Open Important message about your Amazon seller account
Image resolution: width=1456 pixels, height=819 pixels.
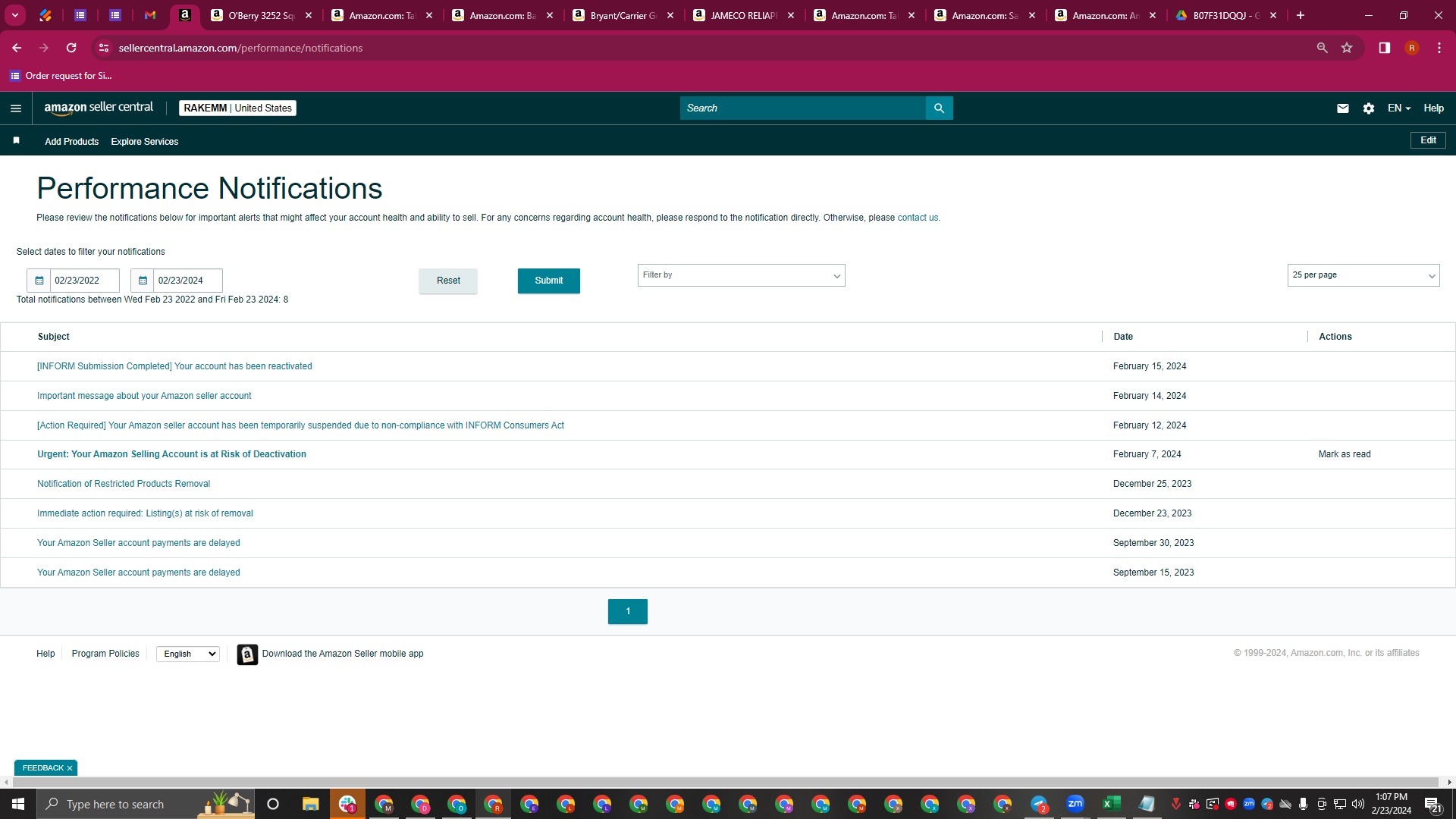[x=144, y=396]
